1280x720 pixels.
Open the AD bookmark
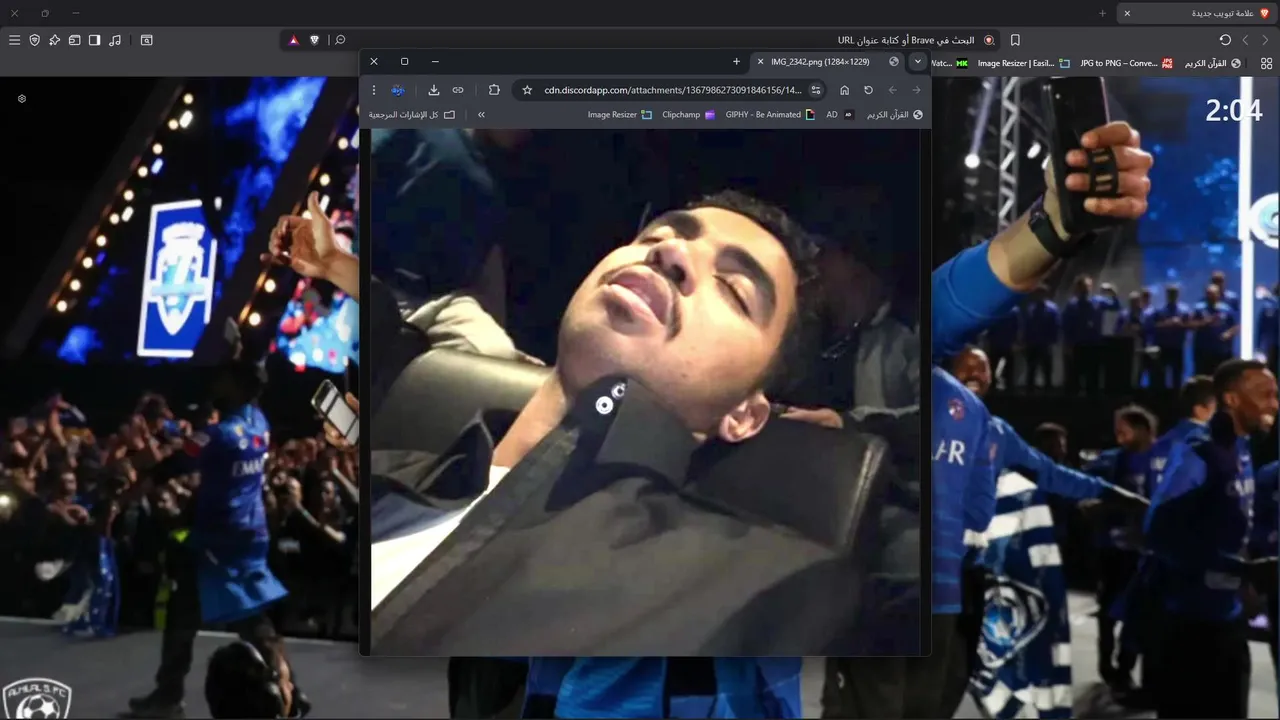[840, 115]
